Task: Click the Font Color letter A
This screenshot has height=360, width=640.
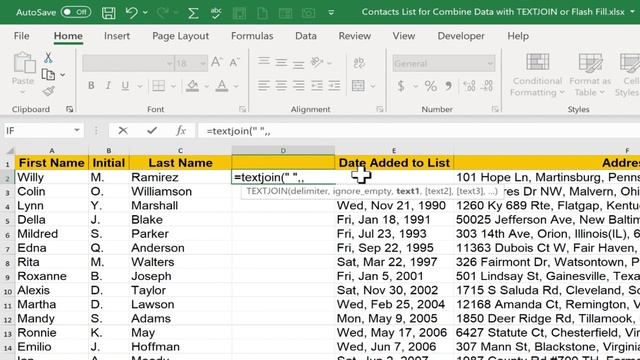Action: point(222,85)
